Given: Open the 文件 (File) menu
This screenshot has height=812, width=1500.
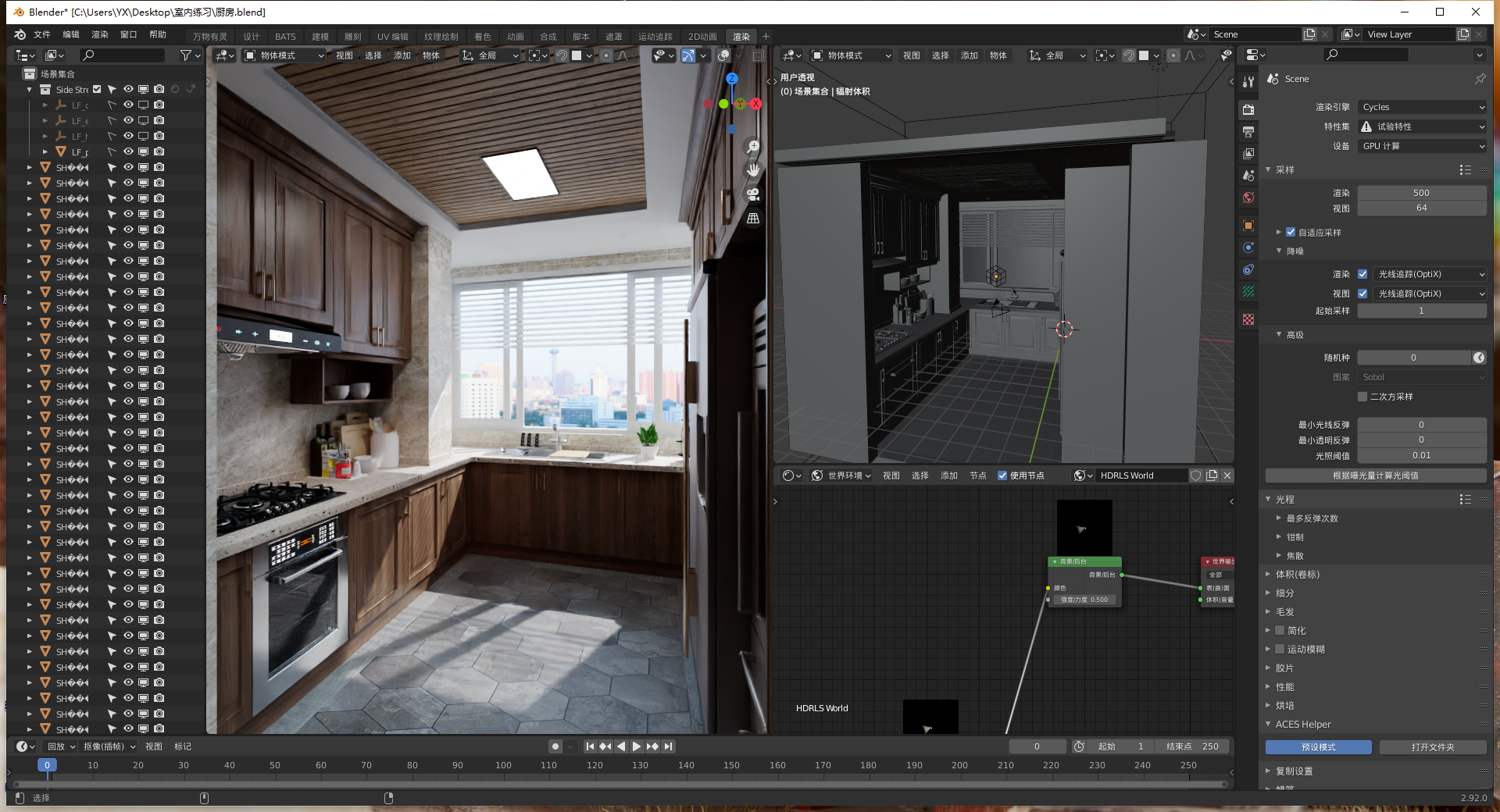Looking at the screenshot, I should pyautogui.click(x=42, y=35).
